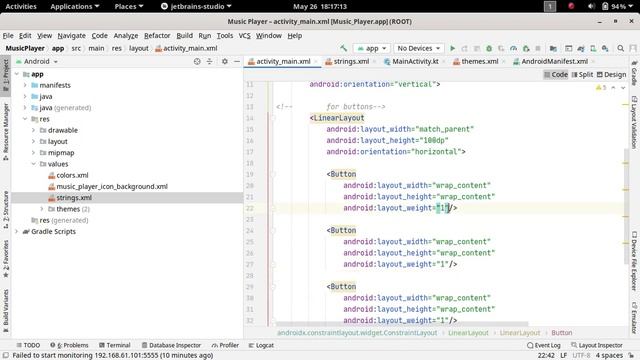The width and height of the screenshot is (640, 360).
Task: Toggle Build Variants sidebar panel
Action: point(6,310)
